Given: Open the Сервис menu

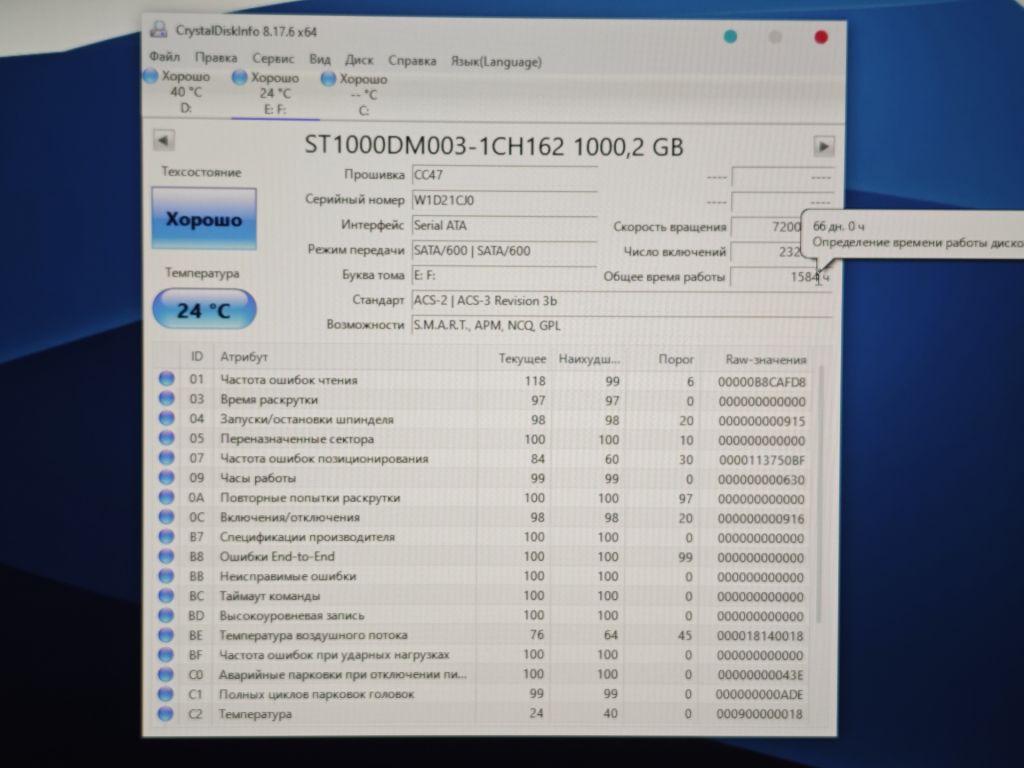Looking at the screenshot, I should coord(273,59).
